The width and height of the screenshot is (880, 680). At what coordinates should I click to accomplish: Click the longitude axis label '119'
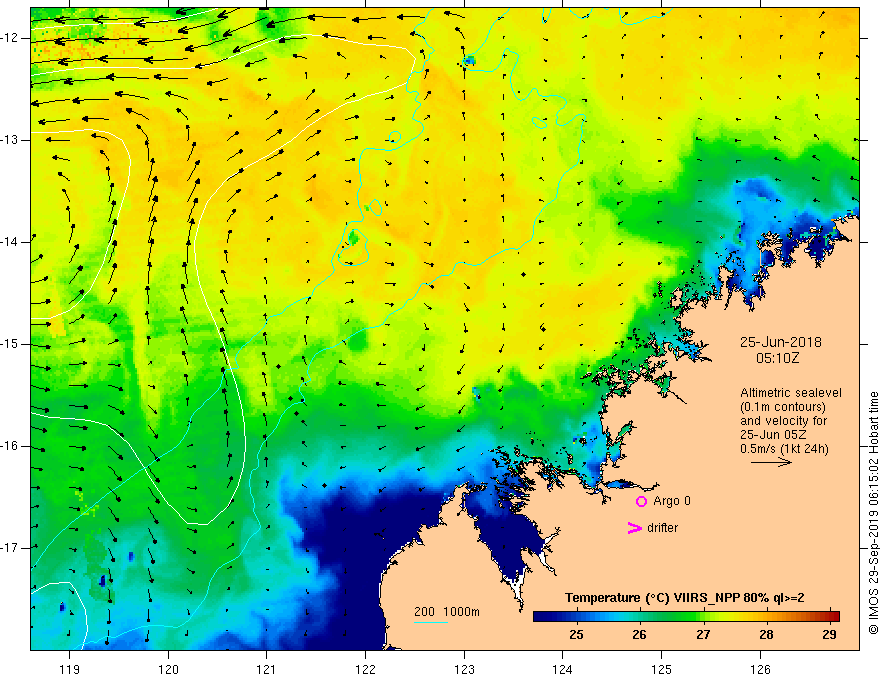[70, 669]
